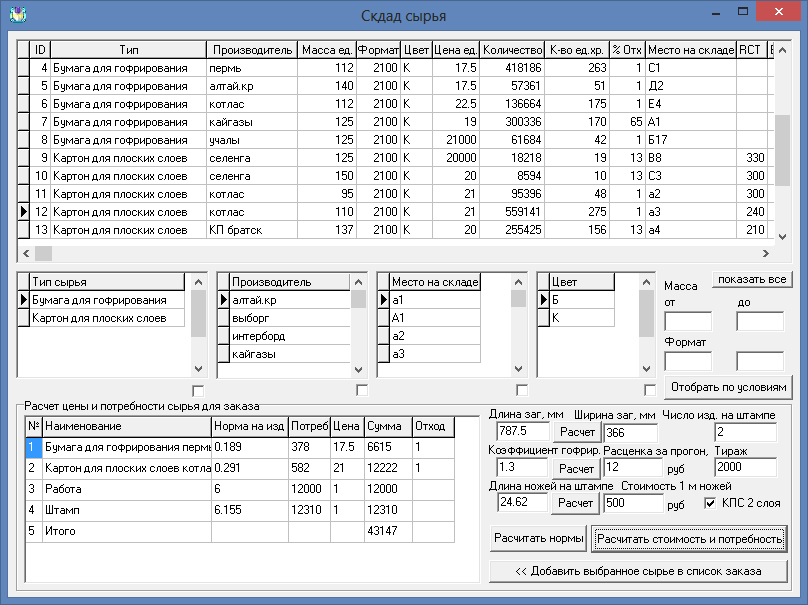Select кайгазы in Производитель filter list

tap(290, 354)
